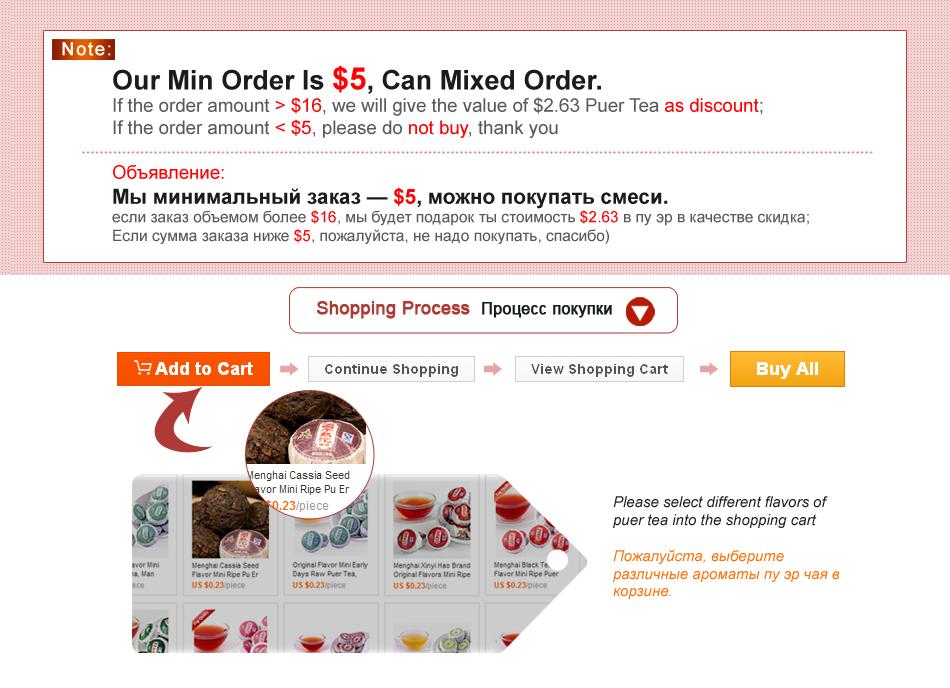Screen dimensions: 950x688
Task: Click the arrow before Buy All
Action: click(x=708, y=369)
